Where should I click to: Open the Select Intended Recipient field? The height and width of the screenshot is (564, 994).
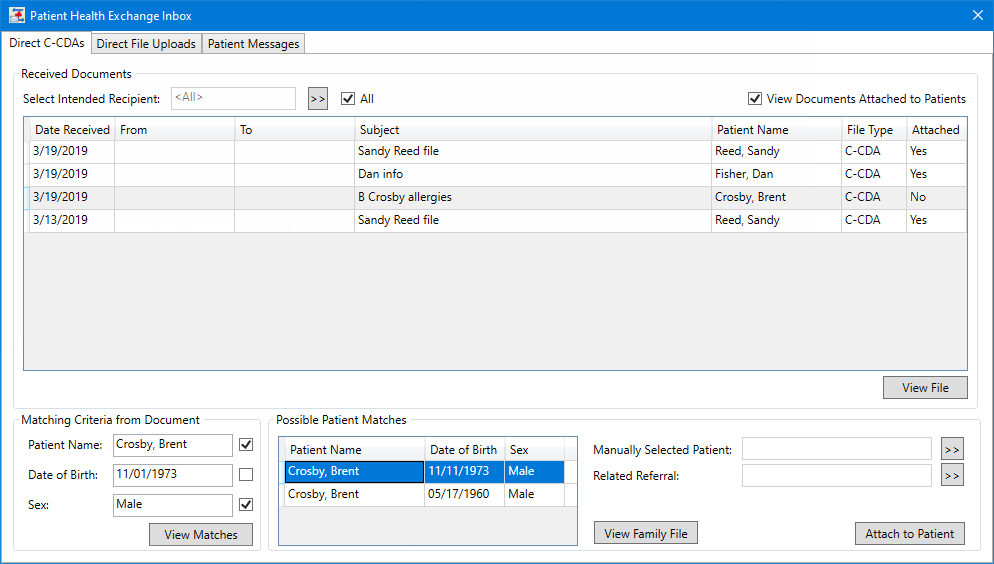point(234,98)
